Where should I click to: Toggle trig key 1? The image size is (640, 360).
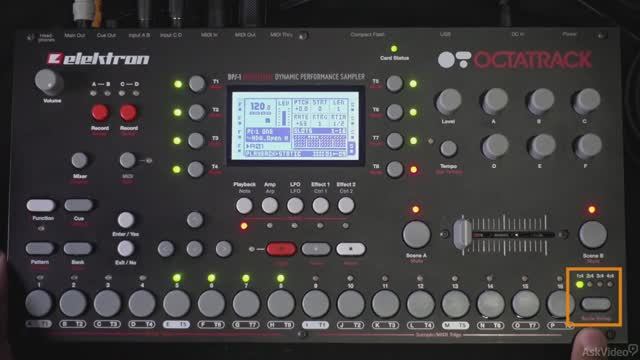pos(39,304)
